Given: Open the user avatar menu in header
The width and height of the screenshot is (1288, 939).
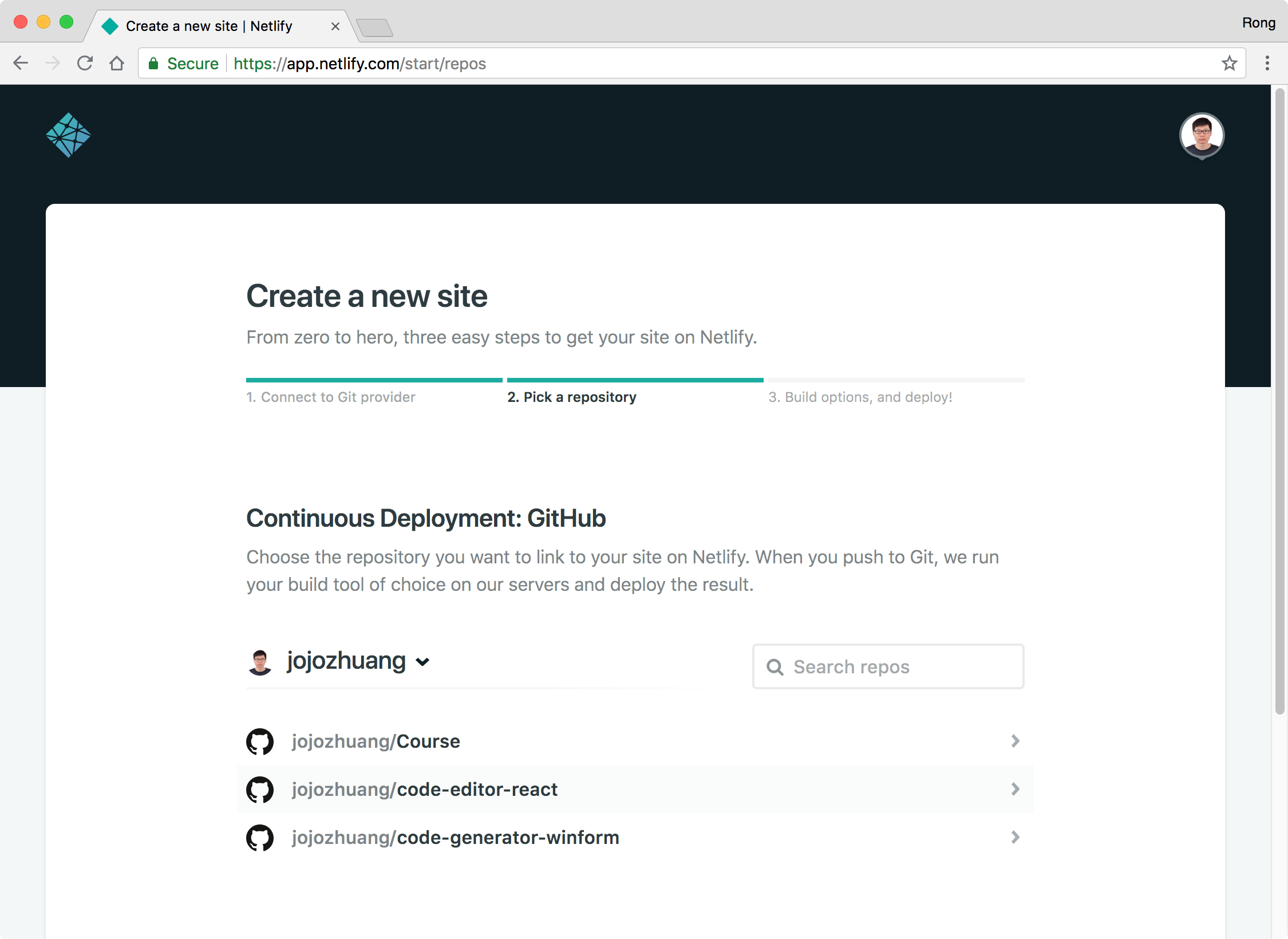Looking at the screenshot, I should [1202, 135].
